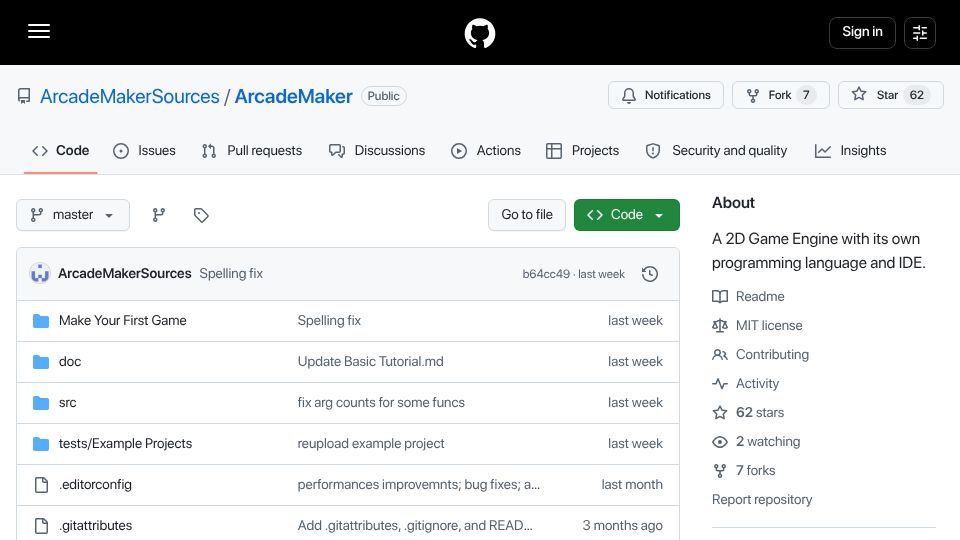Click the file icon beside .editorconfig

point(41,485)
